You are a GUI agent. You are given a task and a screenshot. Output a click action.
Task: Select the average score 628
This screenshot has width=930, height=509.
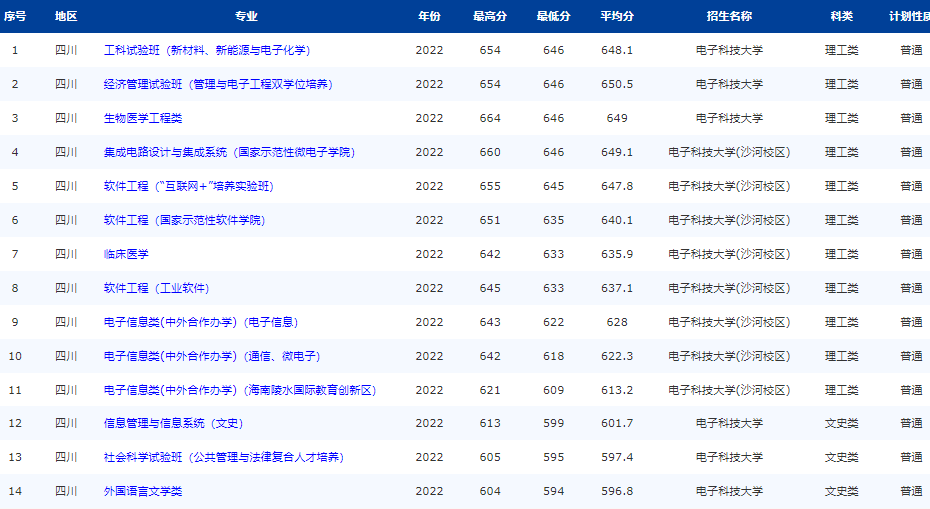[617, 322]
